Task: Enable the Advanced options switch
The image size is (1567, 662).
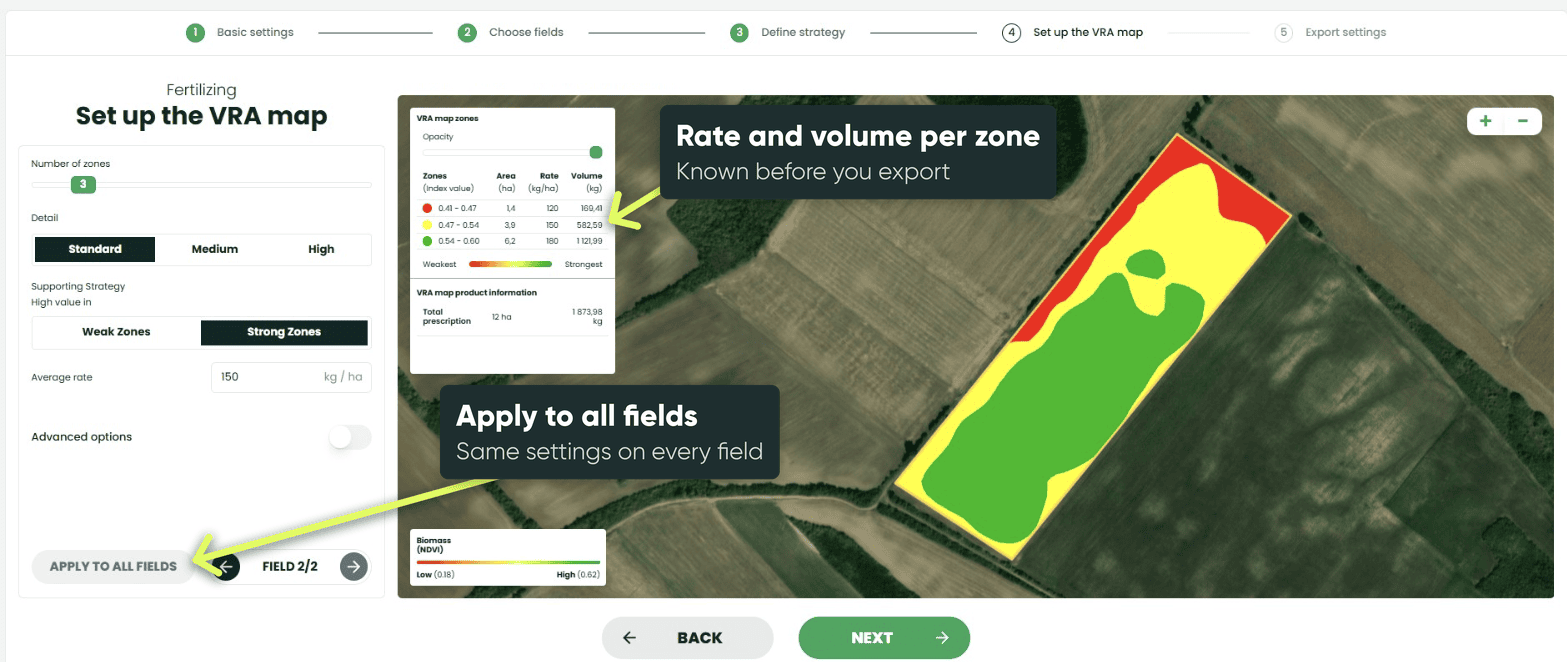Action: [x=351, y=437]
